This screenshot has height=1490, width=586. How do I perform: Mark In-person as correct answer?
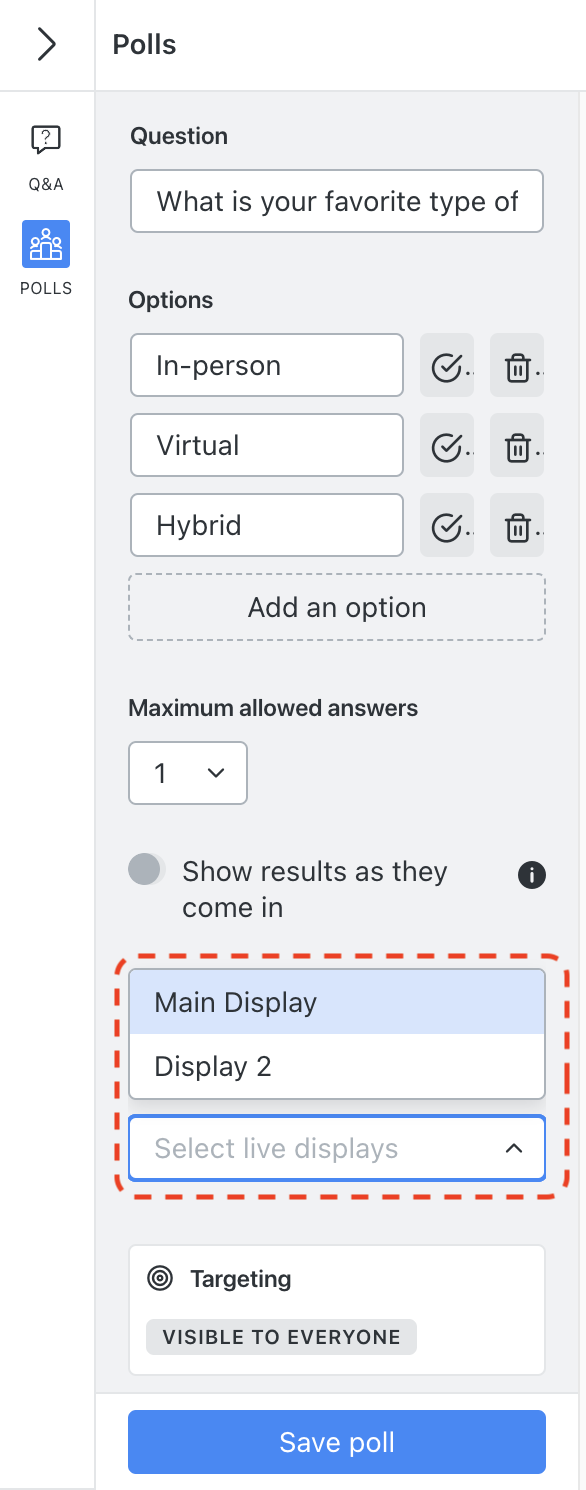click(447, 366)
